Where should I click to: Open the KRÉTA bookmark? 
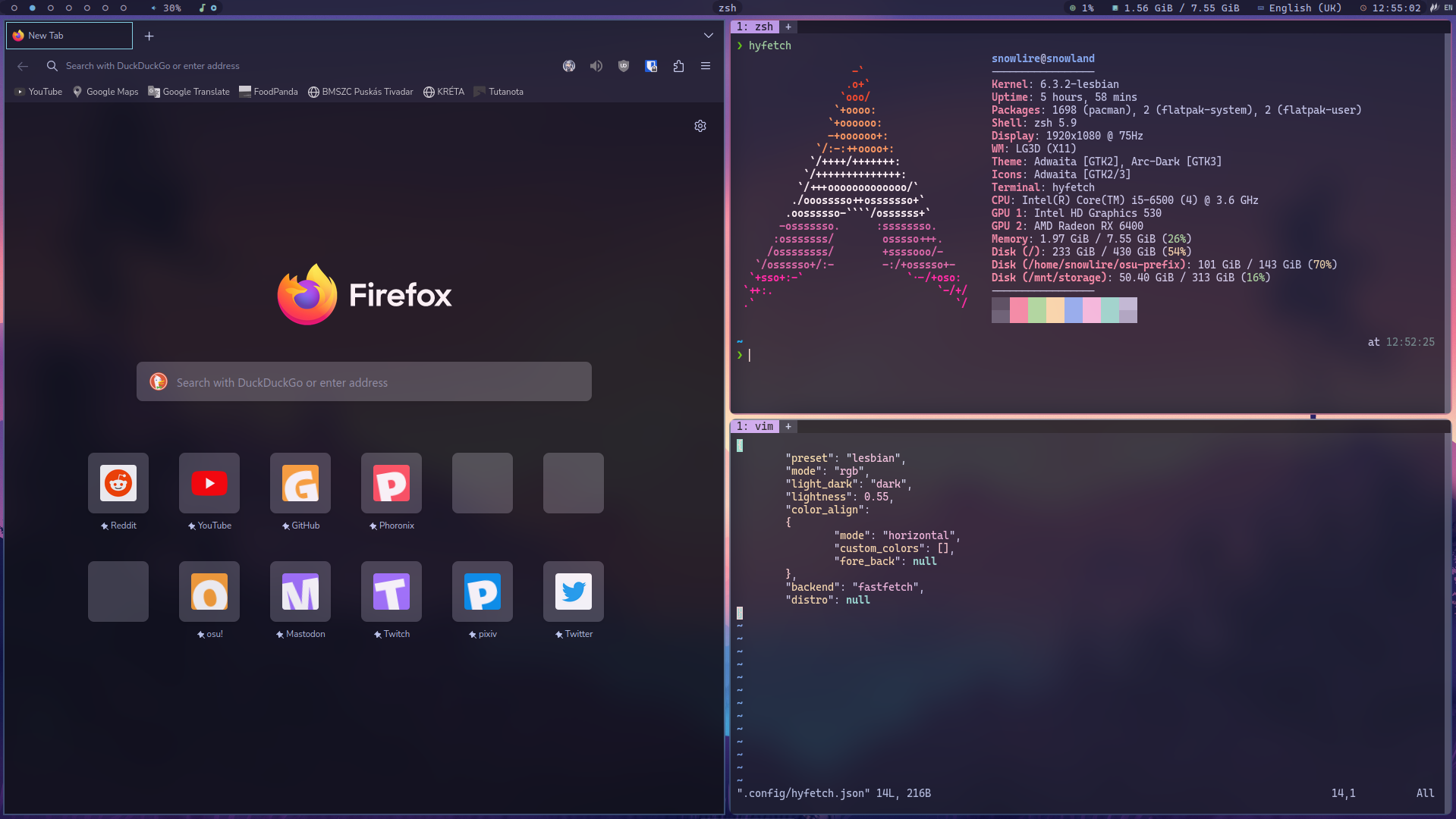pyautogui.click(x=444, y=92)
